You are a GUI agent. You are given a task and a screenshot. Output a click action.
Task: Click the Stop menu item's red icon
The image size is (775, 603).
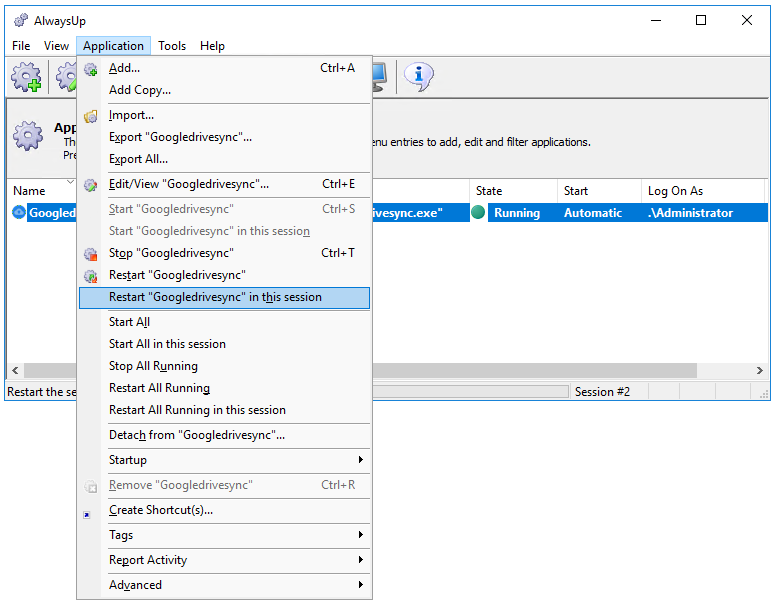pyautogui.click(x=90, y=254)
